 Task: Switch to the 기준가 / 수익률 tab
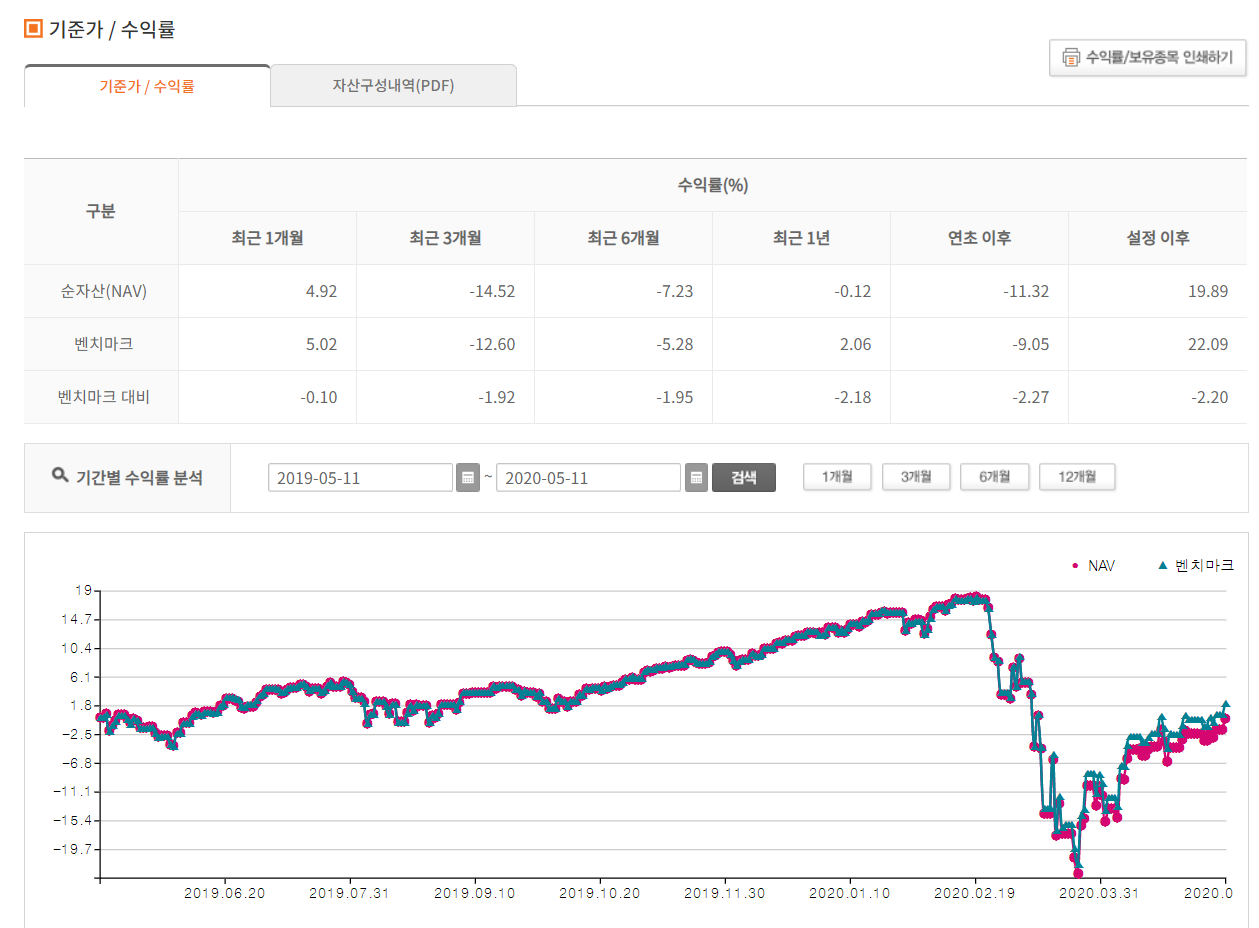[x=147, y=86]
